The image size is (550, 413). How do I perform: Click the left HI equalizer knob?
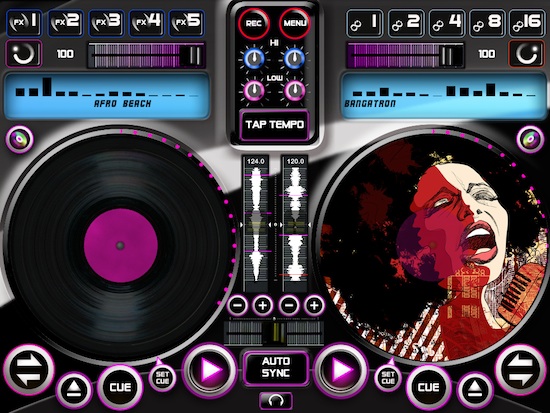[254, 59]
